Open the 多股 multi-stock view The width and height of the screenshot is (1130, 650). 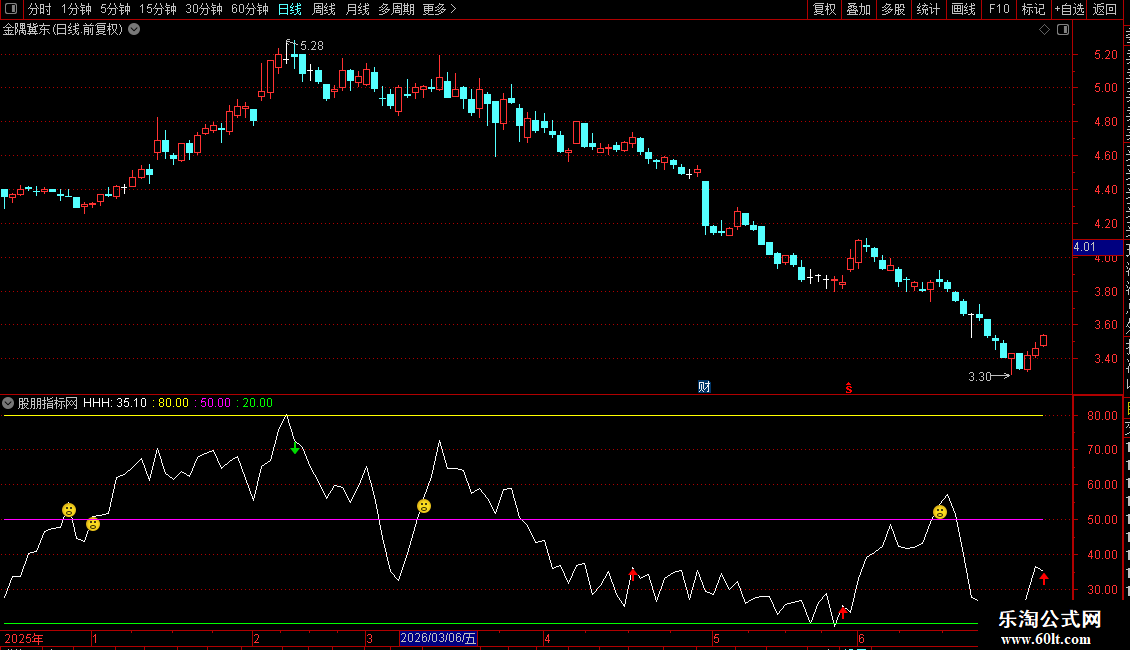coord(893,9)
